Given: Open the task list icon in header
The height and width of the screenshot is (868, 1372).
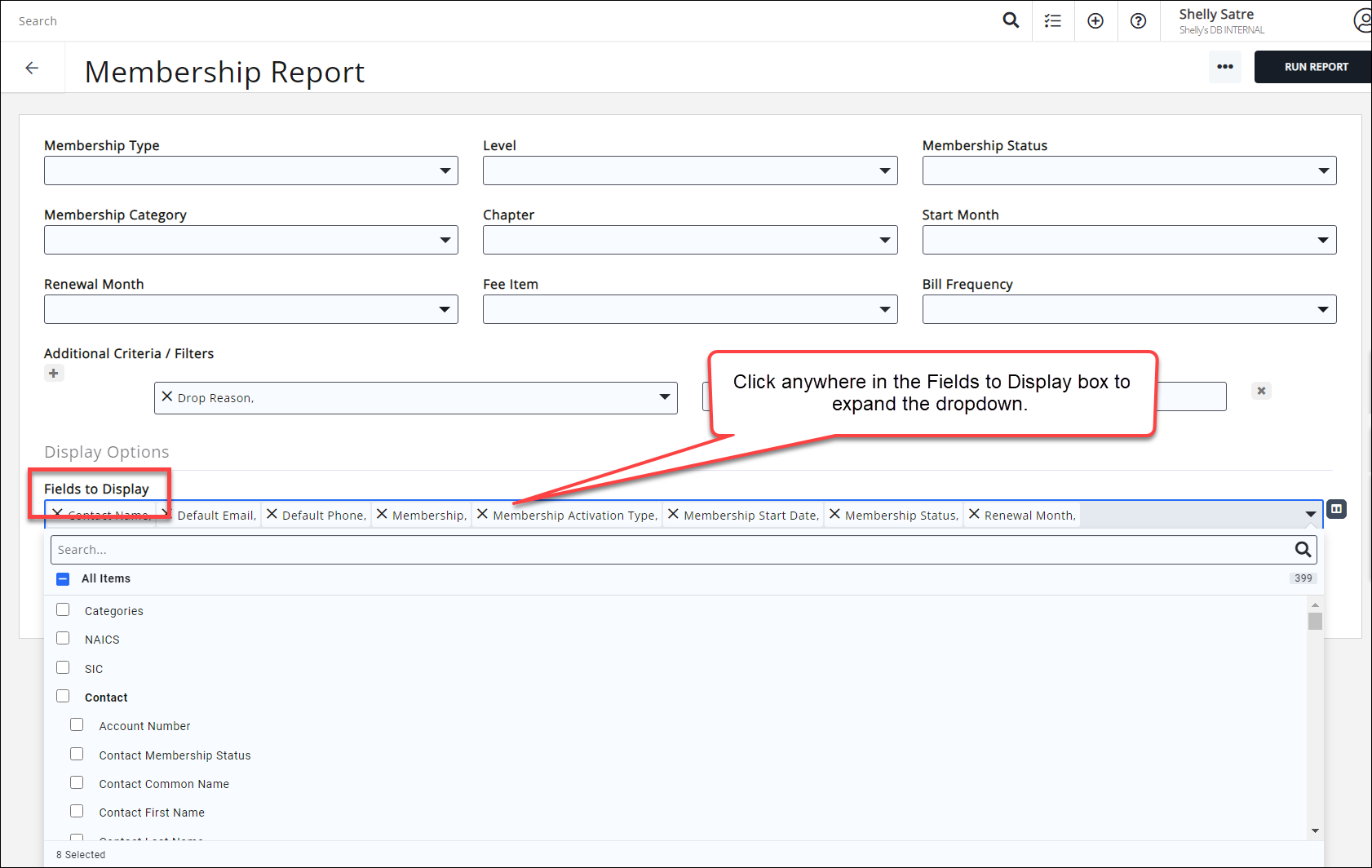Looking at the screenshot, I should click(1053, 21).
